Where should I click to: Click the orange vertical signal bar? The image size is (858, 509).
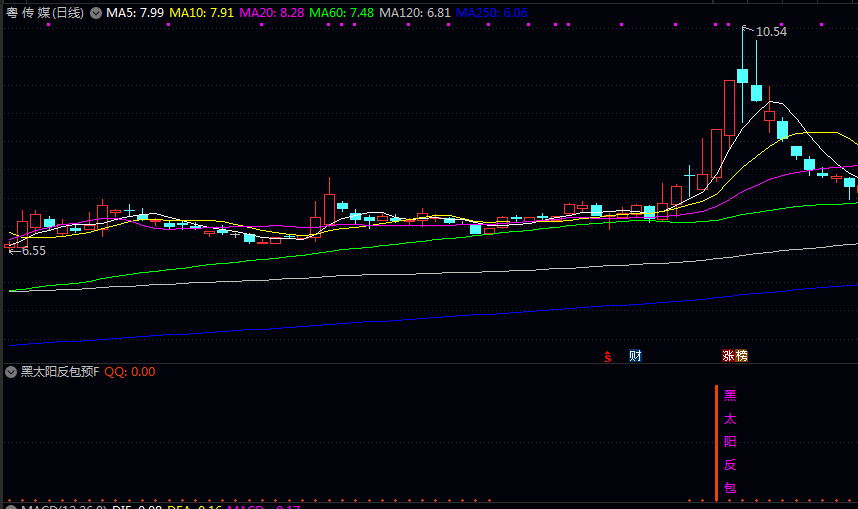pos(716,441)
